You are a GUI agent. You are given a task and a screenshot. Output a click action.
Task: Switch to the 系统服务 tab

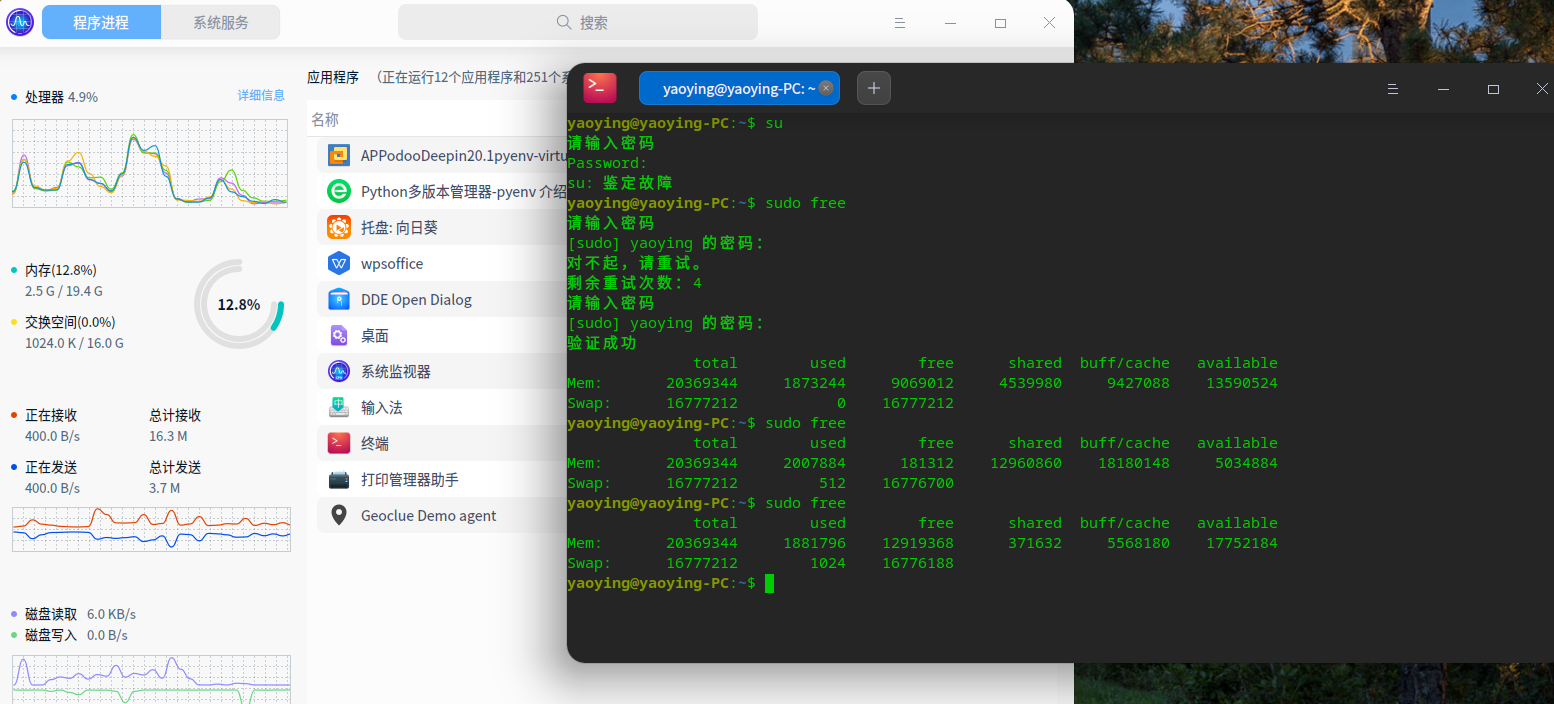point(221,22)
